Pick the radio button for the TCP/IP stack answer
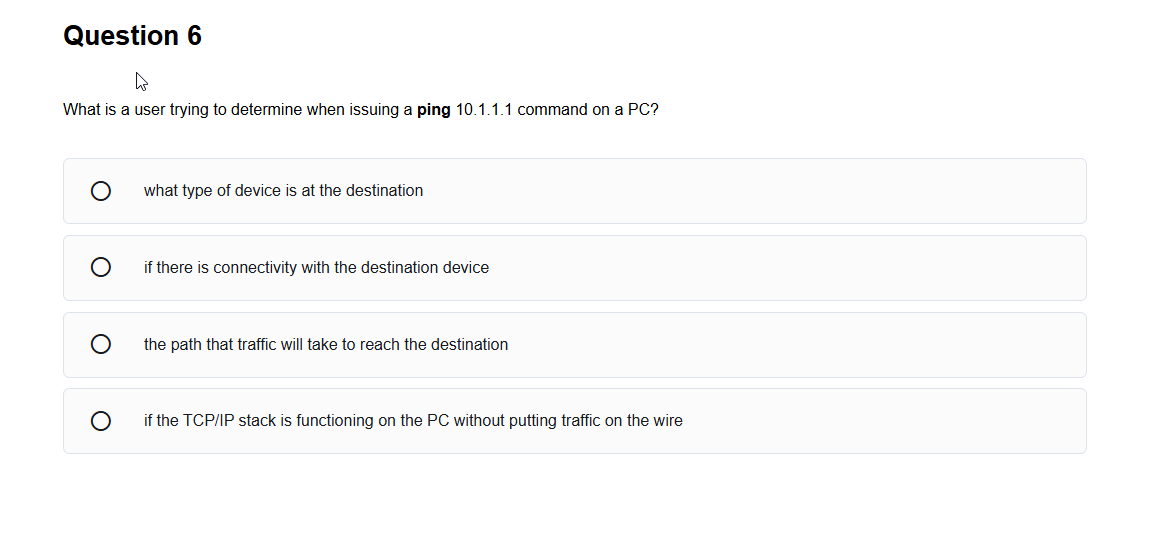 click(x=101, y=421)
